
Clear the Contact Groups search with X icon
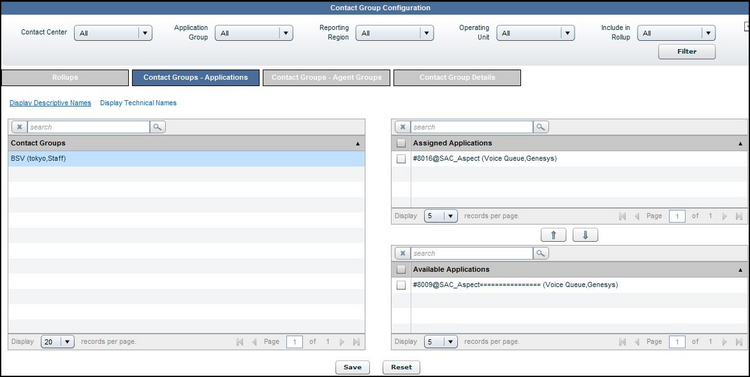[x=19, y=127]
